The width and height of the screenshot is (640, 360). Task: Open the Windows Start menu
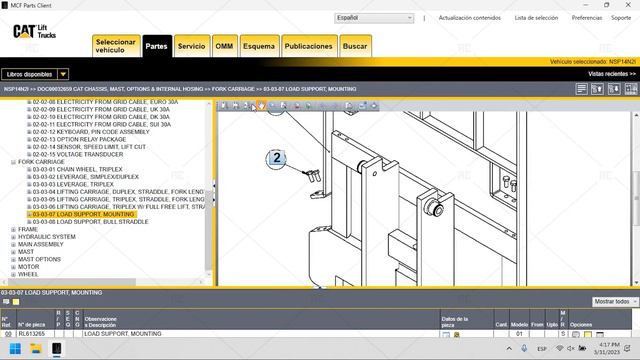[15, 349]
